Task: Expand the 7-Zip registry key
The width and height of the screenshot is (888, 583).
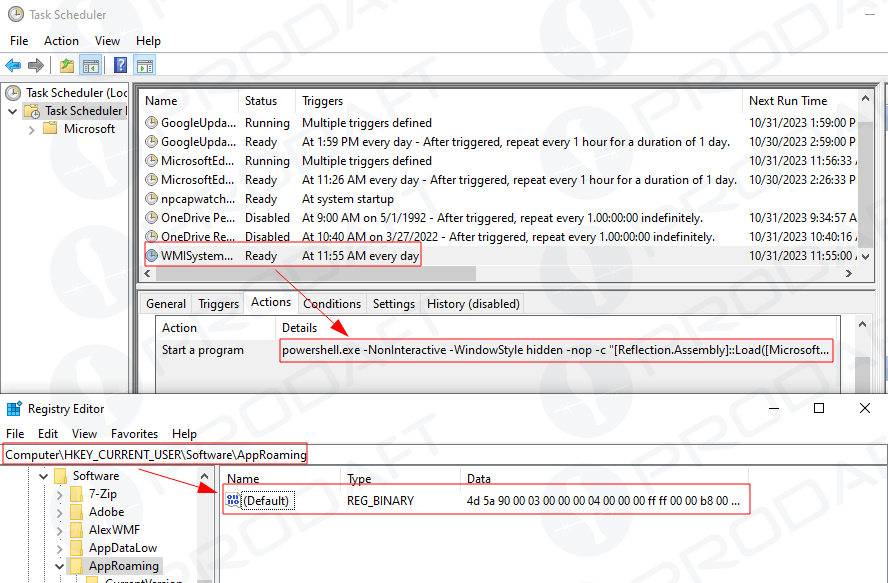Action: click(59, 495)
